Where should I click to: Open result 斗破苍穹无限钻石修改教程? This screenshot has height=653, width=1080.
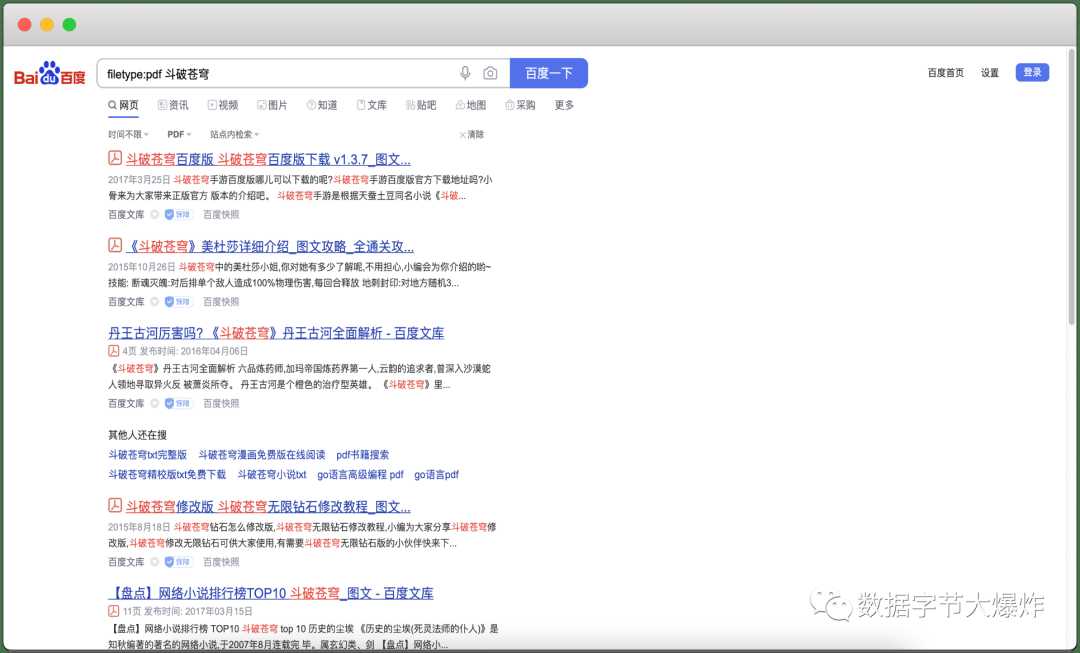coord(268,506)
